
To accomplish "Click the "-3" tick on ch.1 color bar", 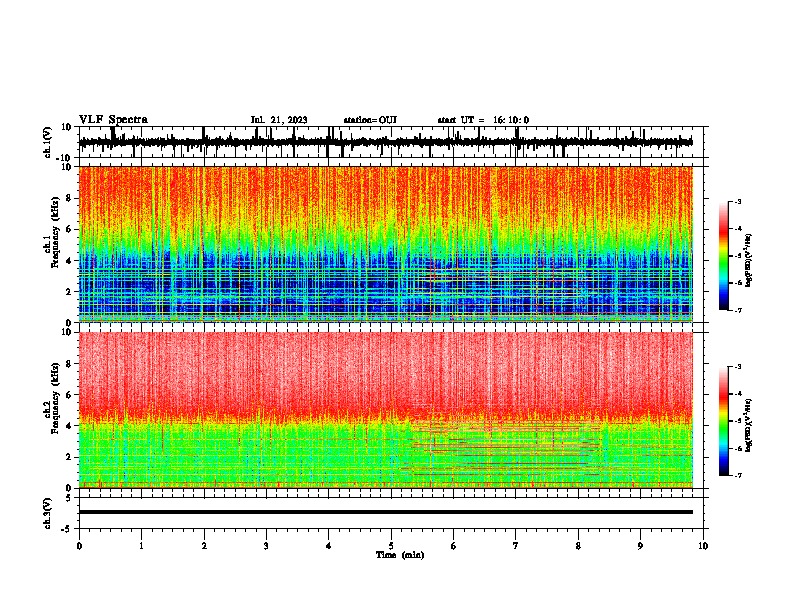I will [x=737, y=201].
